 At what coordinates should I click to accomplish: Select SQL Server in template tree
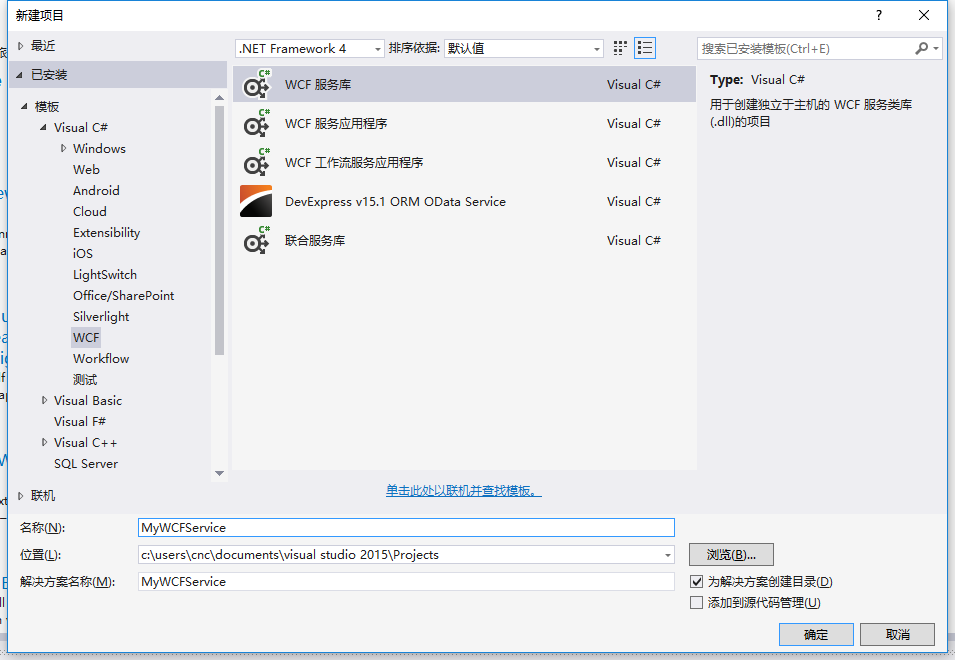point(86,463)
